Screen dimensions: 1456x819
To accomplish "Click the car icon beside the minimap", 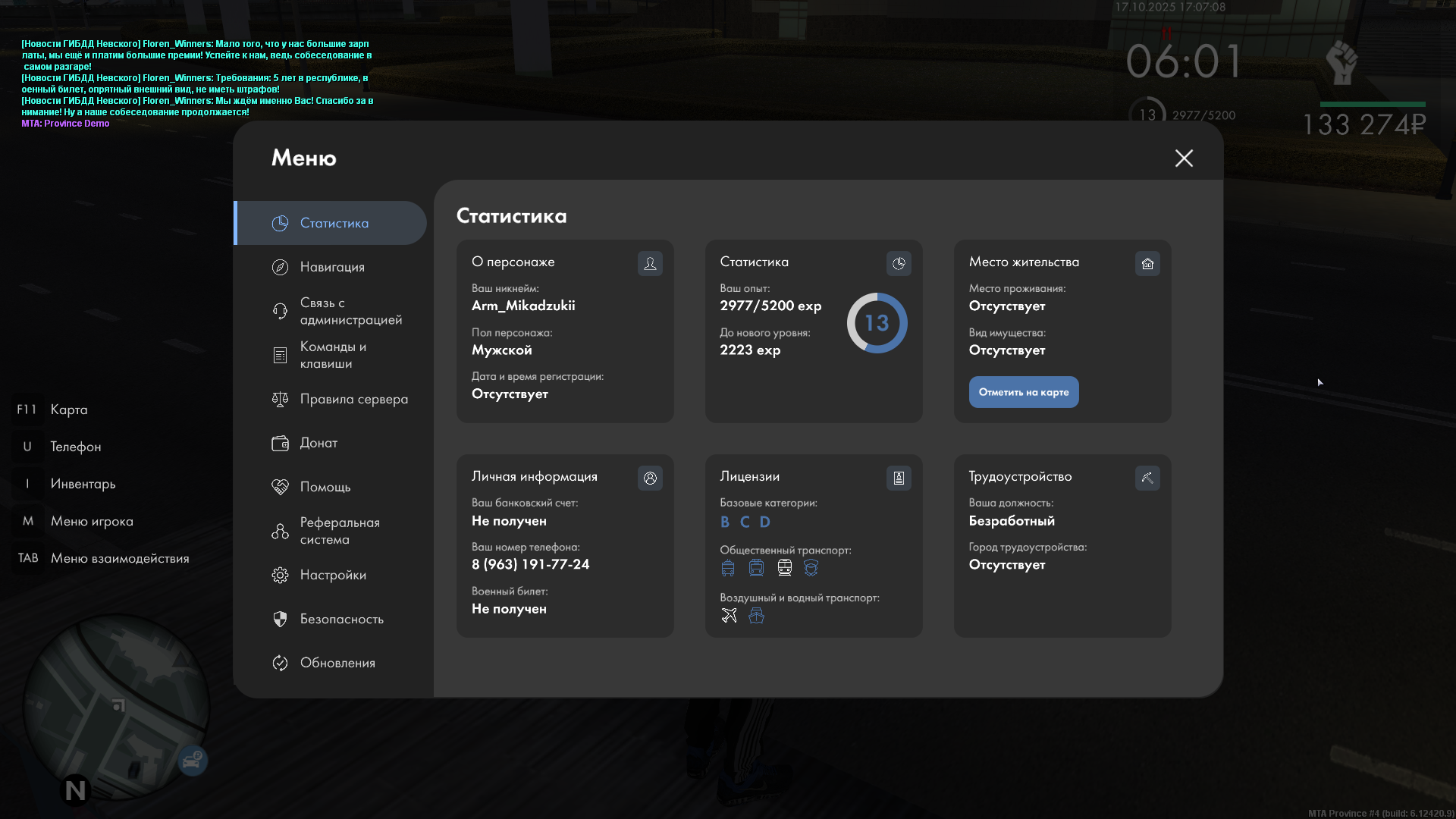I will (193, 760).
